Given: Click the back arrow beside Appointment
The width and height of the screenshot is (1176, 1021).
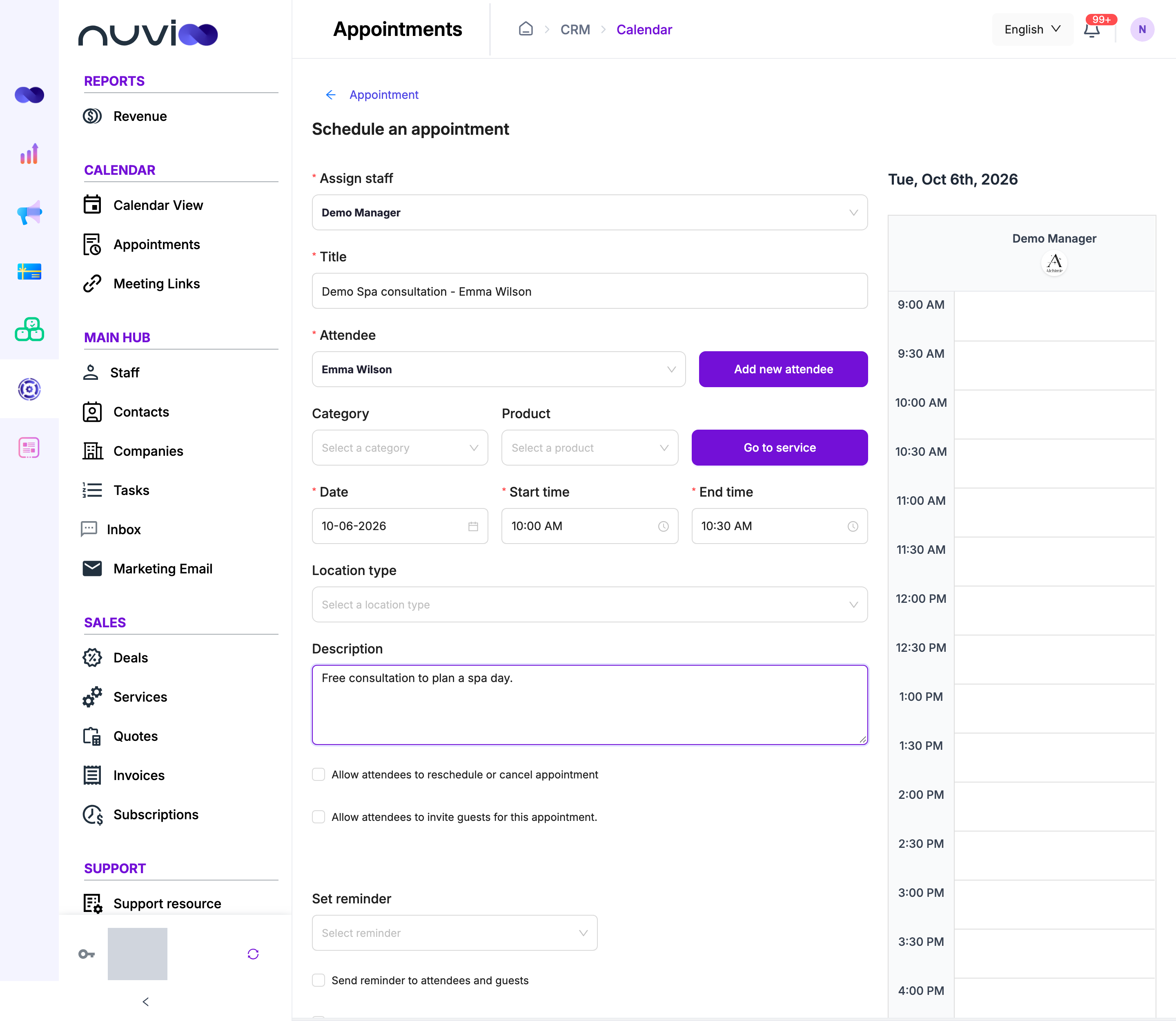Looking at the screenshot, I should point(330,95).
